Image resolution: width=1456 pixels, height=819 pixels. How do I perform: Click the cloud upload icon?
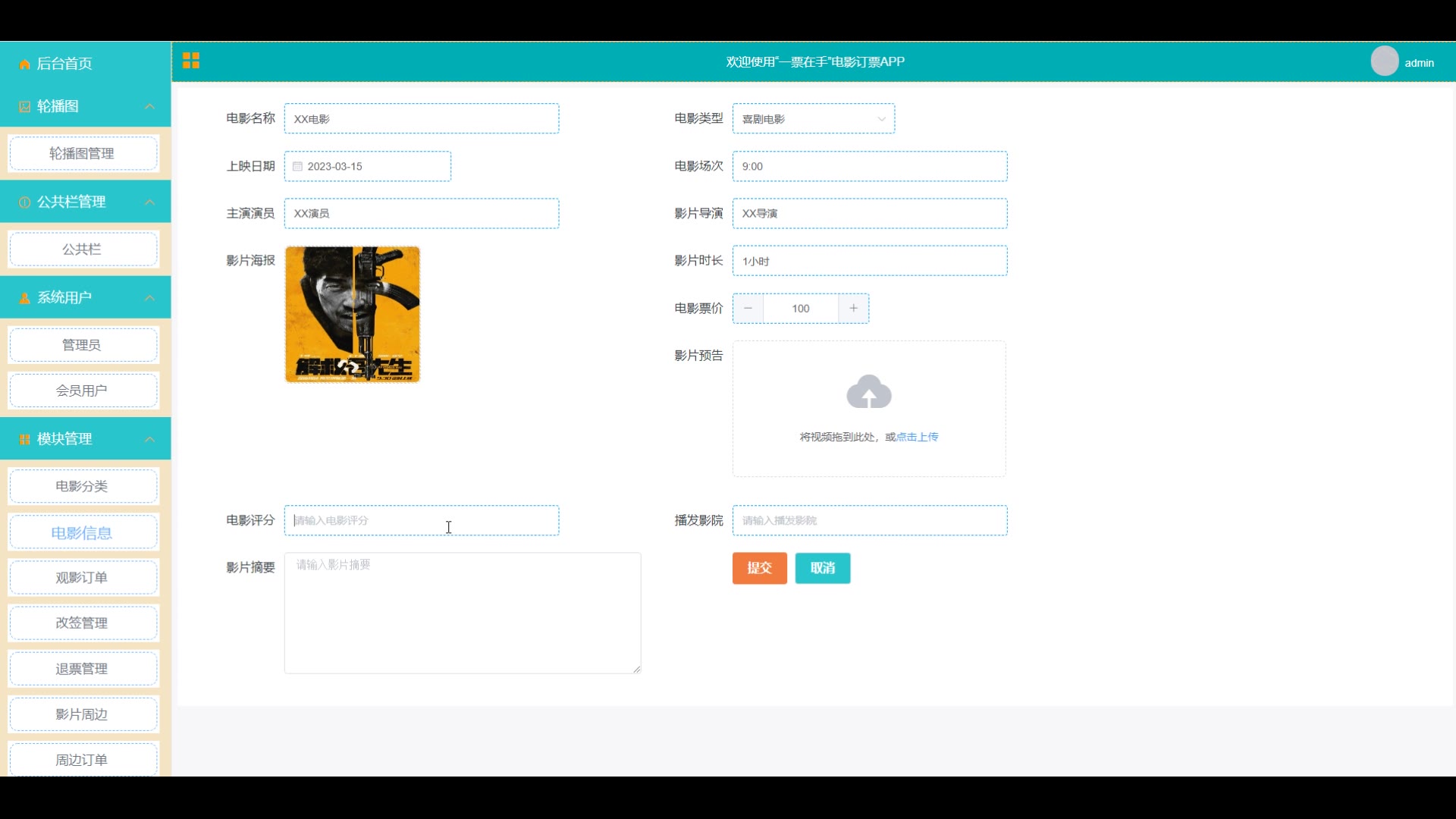(869, 392)
